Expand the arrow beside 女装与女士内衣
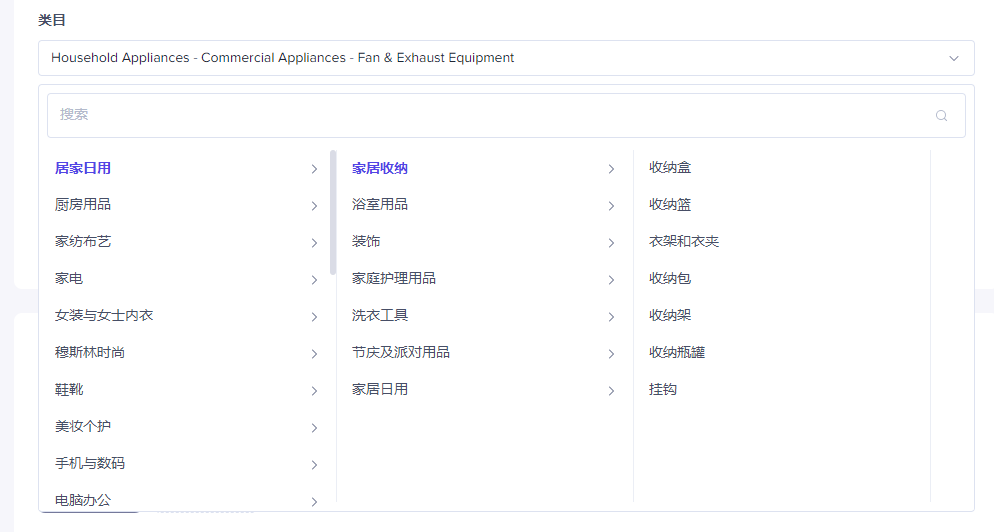This screenshot has width=994, height=532. 314,316
